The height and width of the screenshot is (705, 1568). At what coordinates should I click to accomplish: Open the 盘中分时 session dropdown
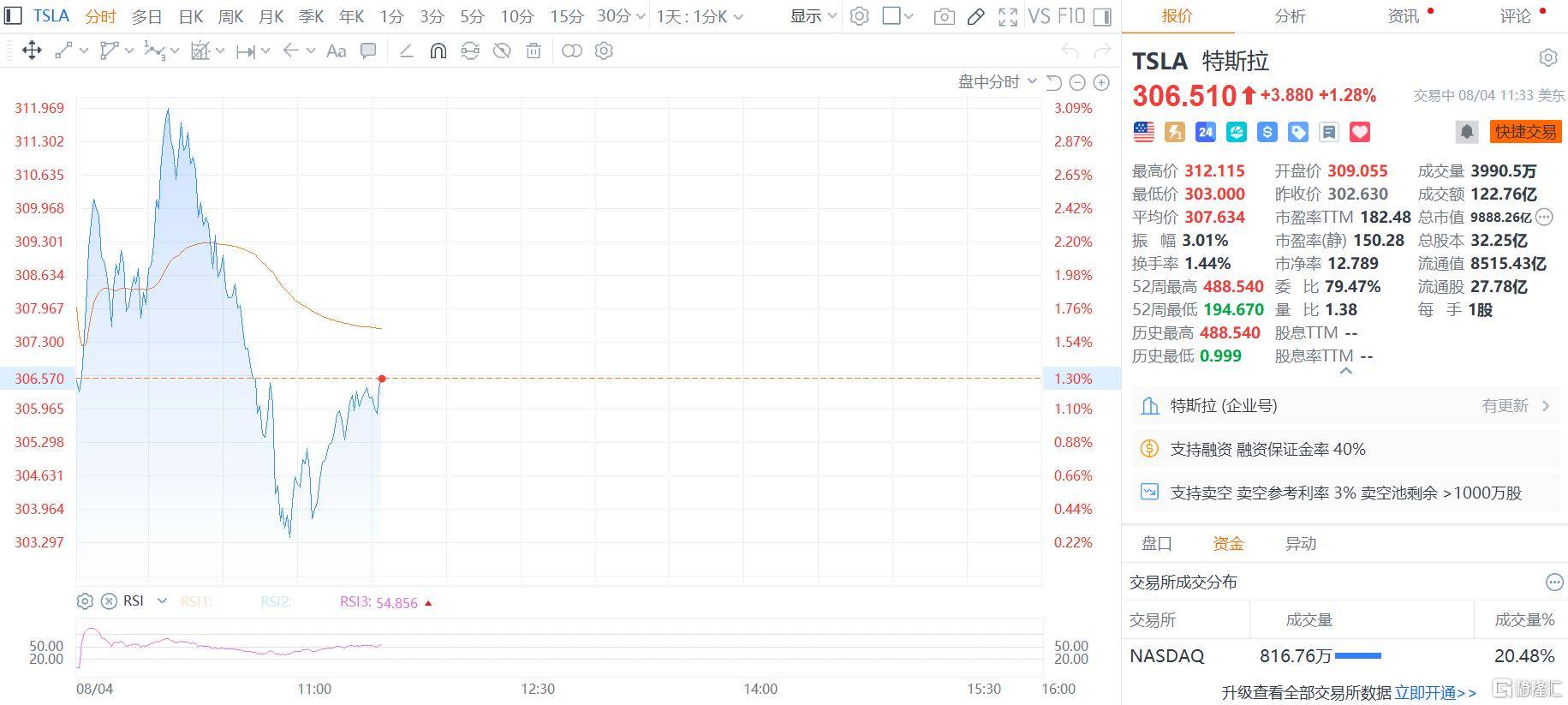997,82
